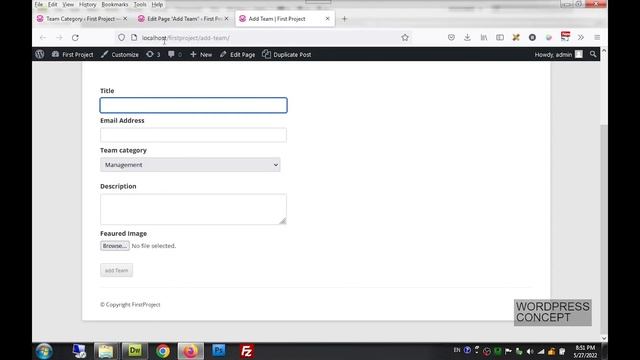This screenshot has width=640, height=360.
Task: Open the History menu
Action: click(x=87, y=4)
